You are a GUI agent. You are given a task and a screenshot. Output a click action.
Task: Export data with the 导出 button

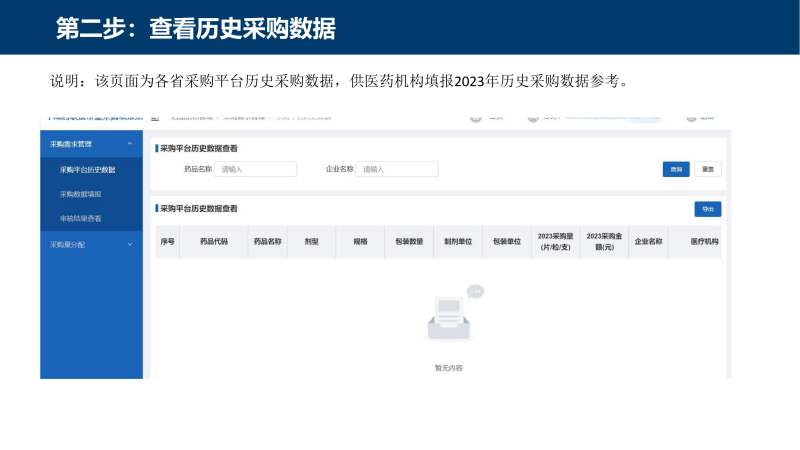pyautogui.click(x=708, y=209)
